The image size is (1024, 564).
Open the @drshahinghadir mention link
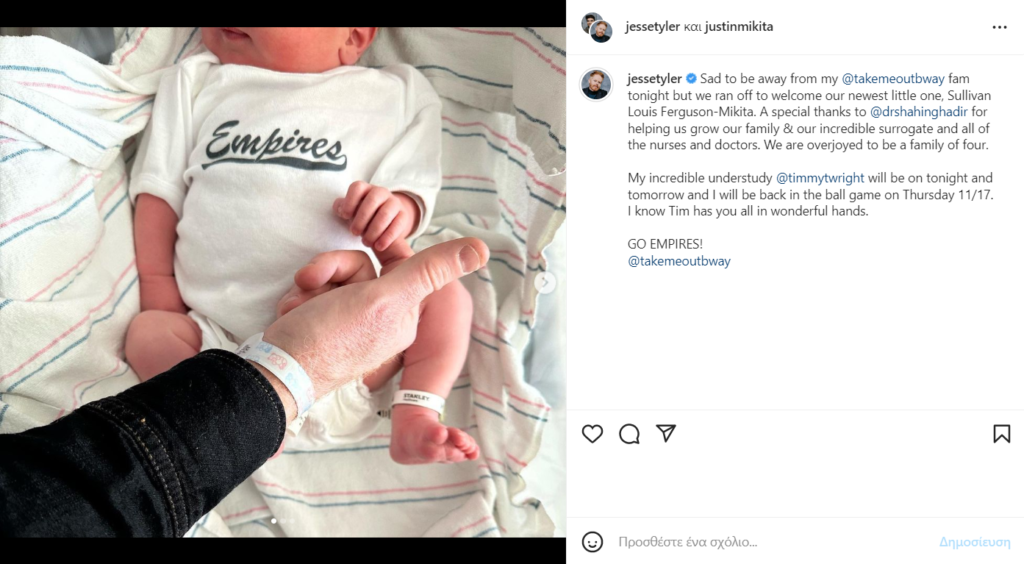click(919, 112)
